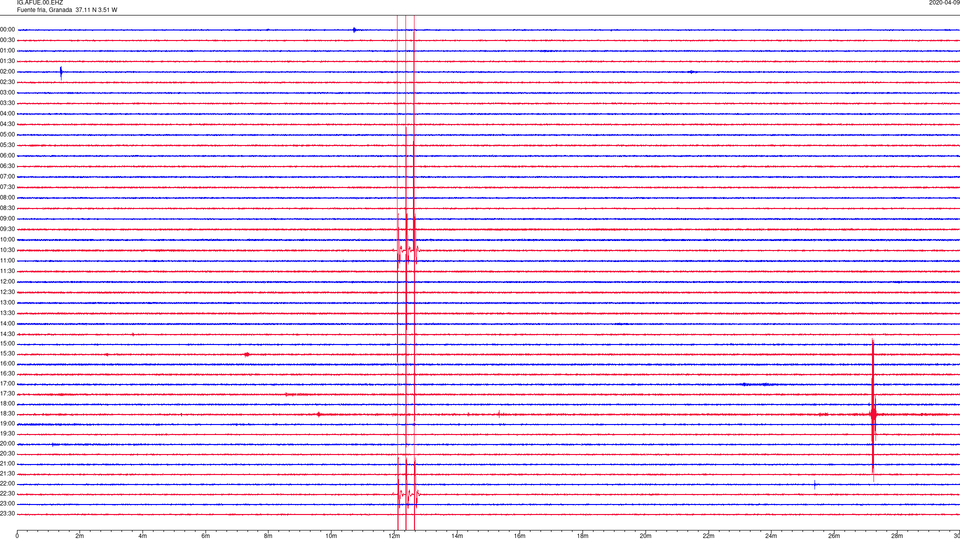Click the 20m tick on minute axis
The height and width of the screenshot is (540, 960).
pos(645,536)
